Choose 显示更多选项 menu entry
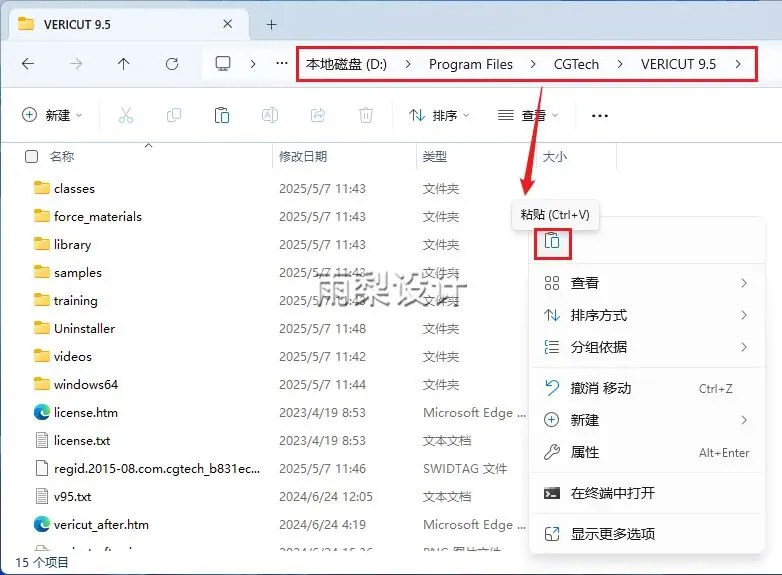The image size is (782, 575). pyautogui.click(x=647, y=534)
